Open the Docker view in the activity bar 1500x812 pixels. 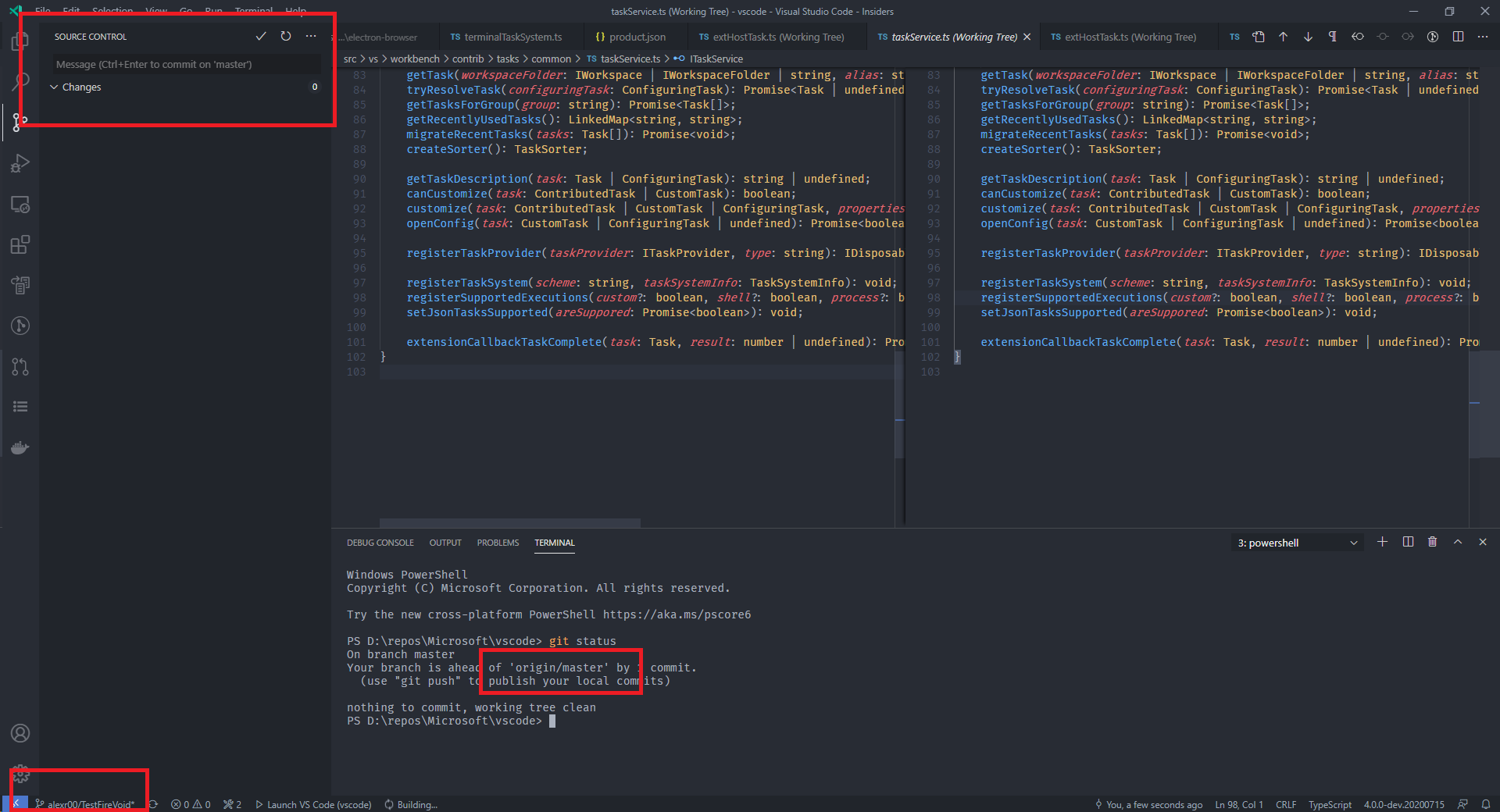[20, 447]
